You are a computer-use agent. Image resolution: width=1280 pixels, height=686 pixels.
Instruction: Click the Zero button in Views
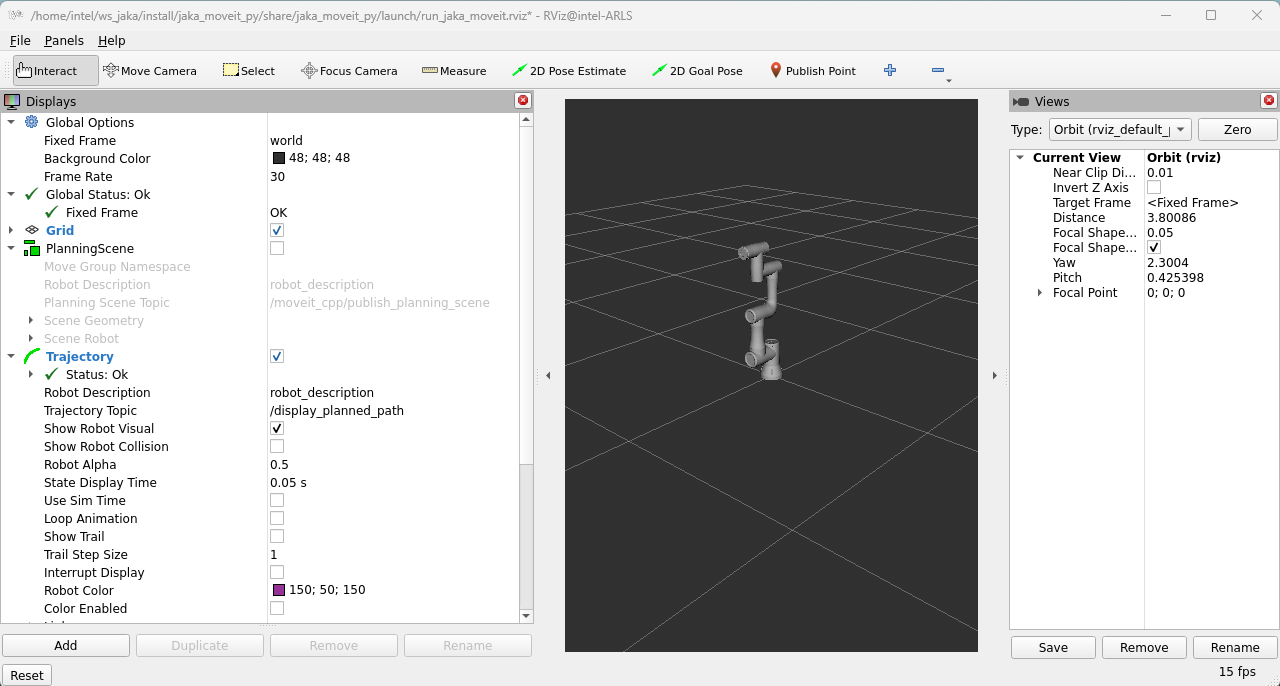point(1238,129)
